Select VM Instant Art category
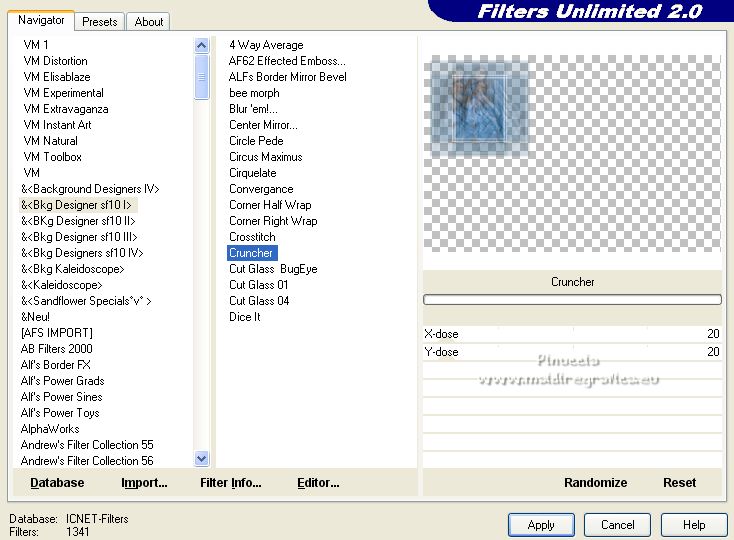Screen dimensions: 734x540 [x=57, y=124]
